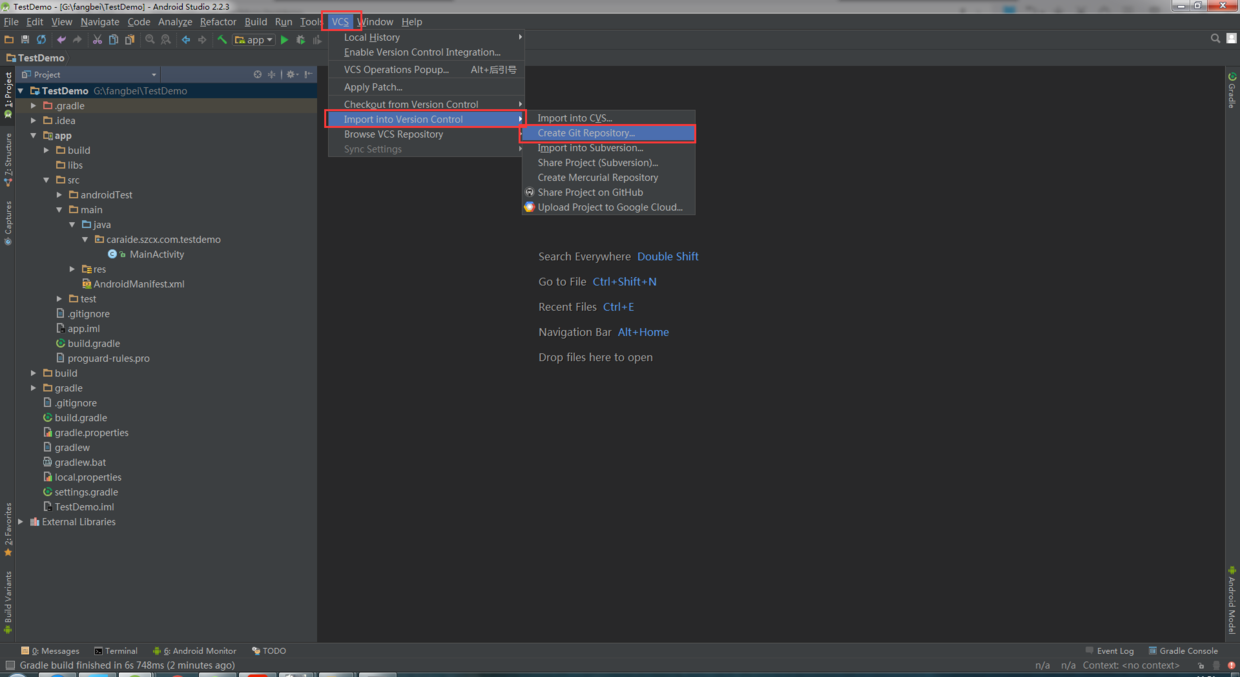1240x677 pixels.
Task: Click the Redo arrow icon
Action: click(77, 40)
